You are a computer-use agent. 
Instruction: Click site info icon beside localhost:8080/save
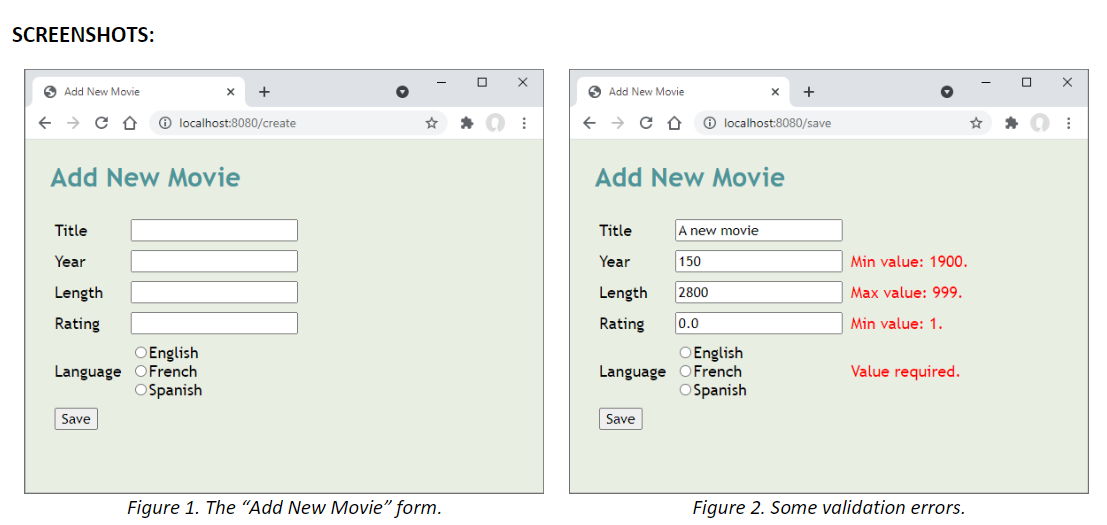click(710, 123)
